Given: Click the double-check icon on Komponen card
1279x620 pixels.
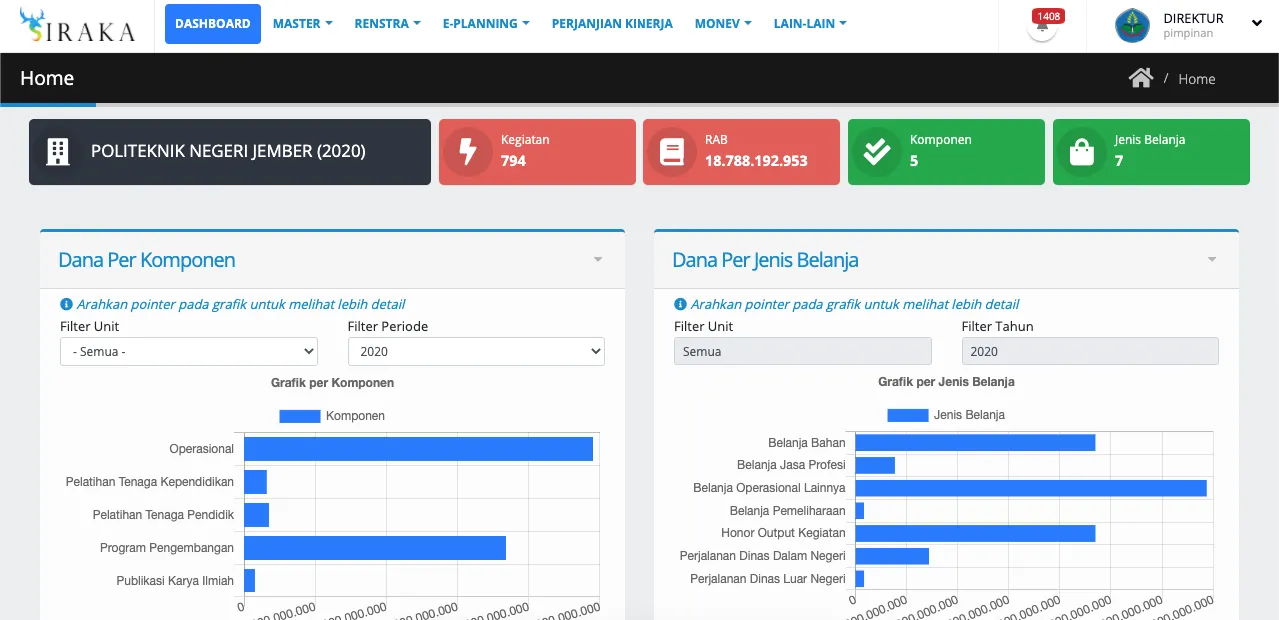Looking at the screenshot, I should 876,152.
